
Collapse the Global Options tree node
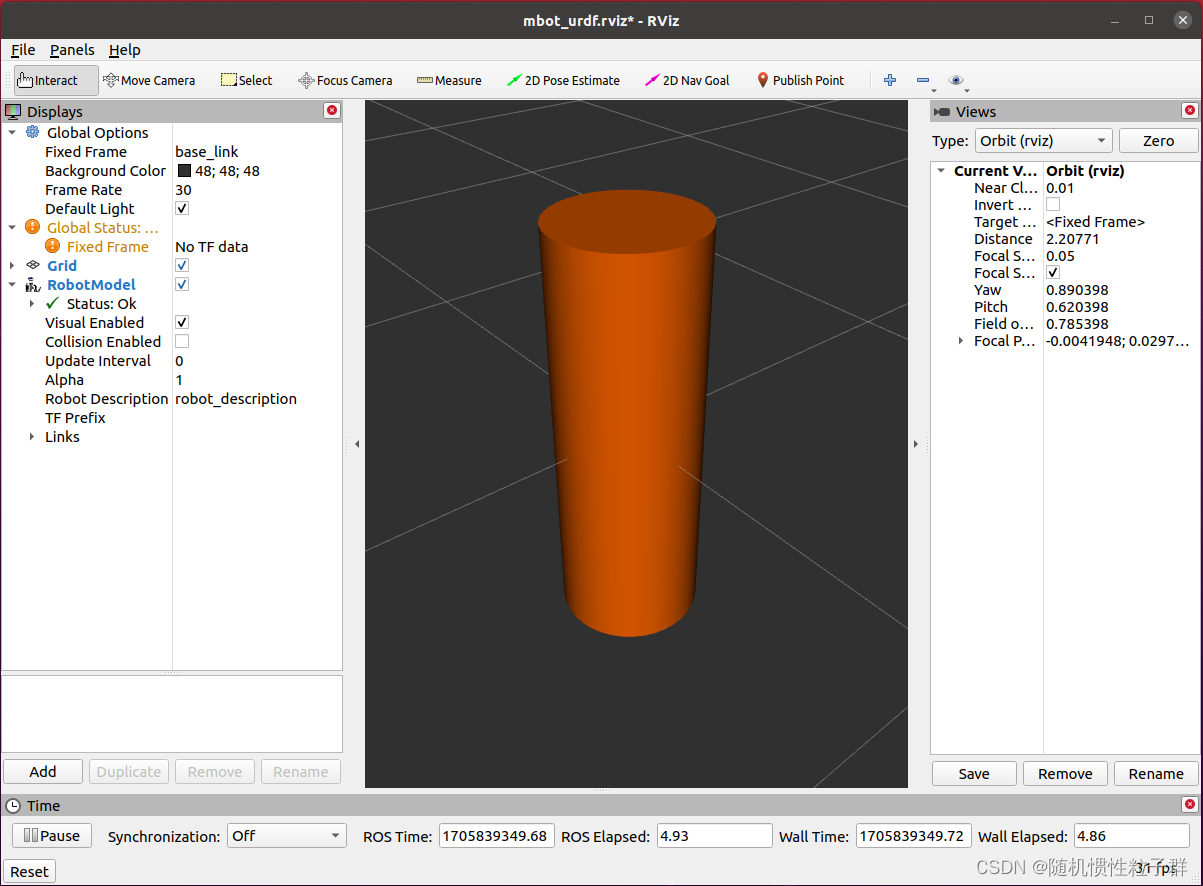pyautogui.click(x=12, y=132)
